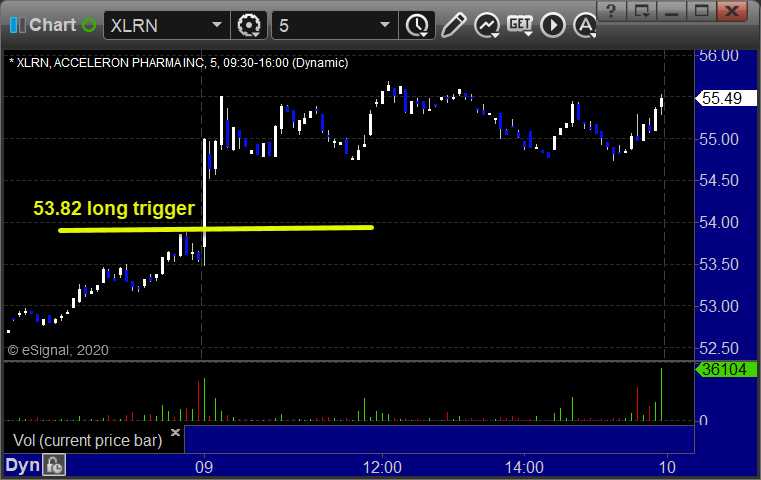Open the time template clock icon
This screenshot has width=761, height=480.
pyautogui.click(x=417, y=25)
